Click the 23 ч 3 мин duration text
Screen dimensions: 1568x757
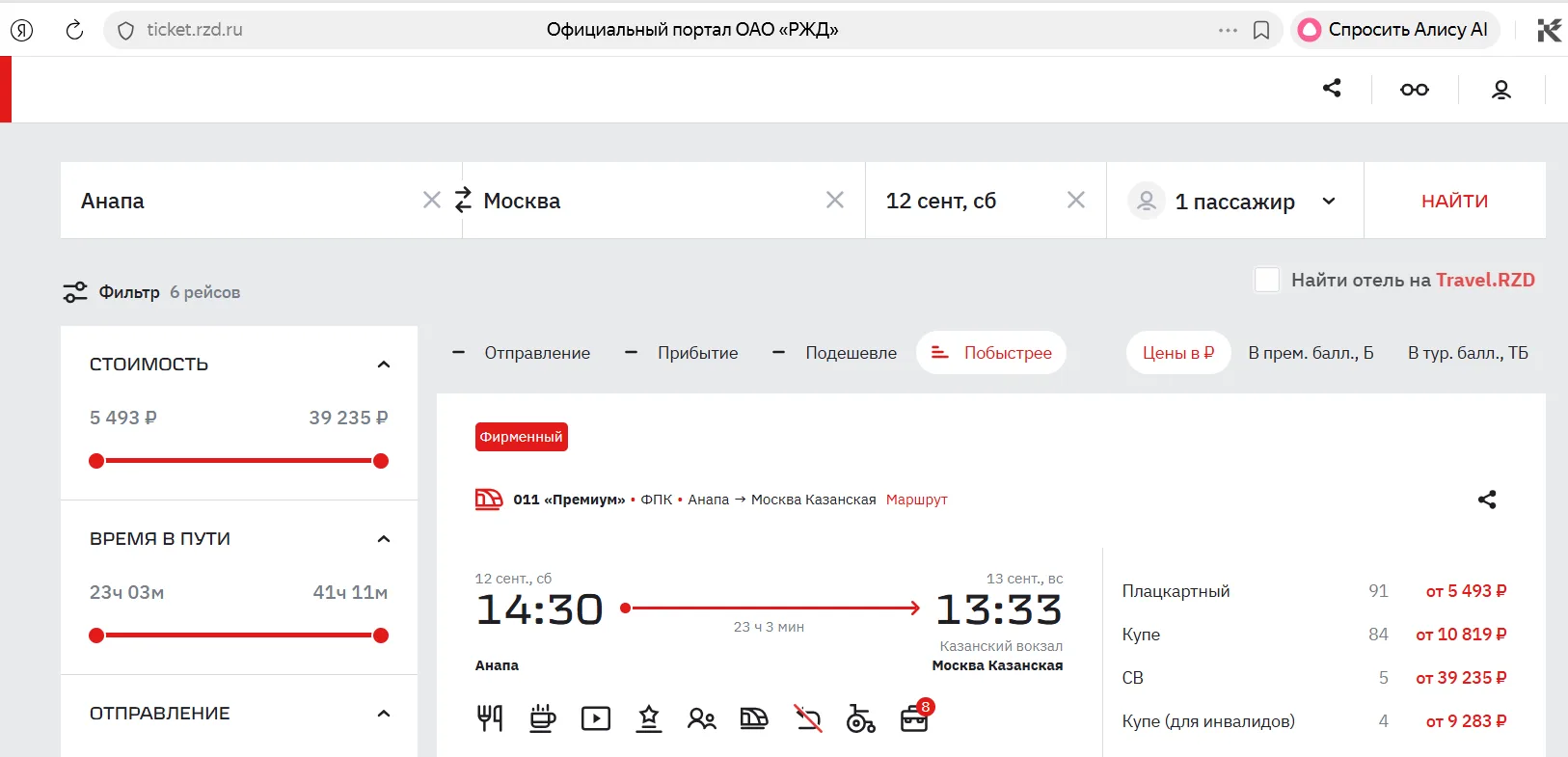(x=769, y=627)
